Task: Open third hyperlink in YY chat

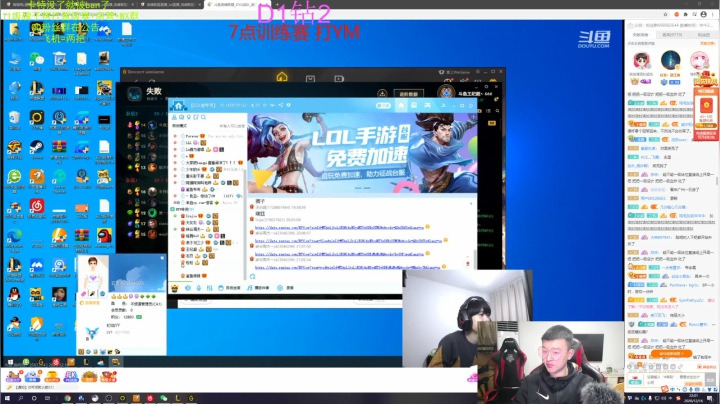Action: click(339, 254)
